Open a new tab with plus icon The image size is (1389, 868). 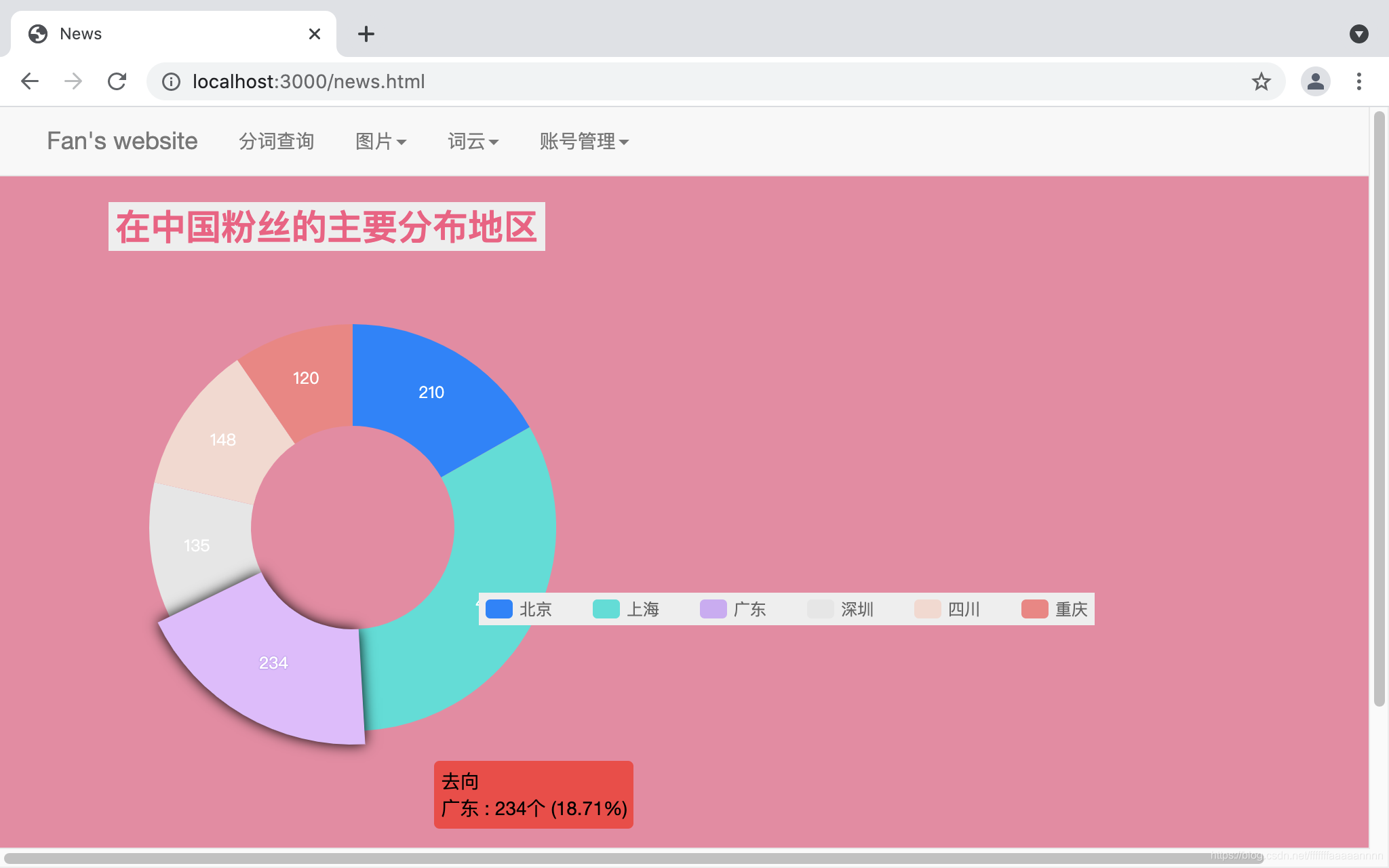pyautogui.click(x=366, y=34)
